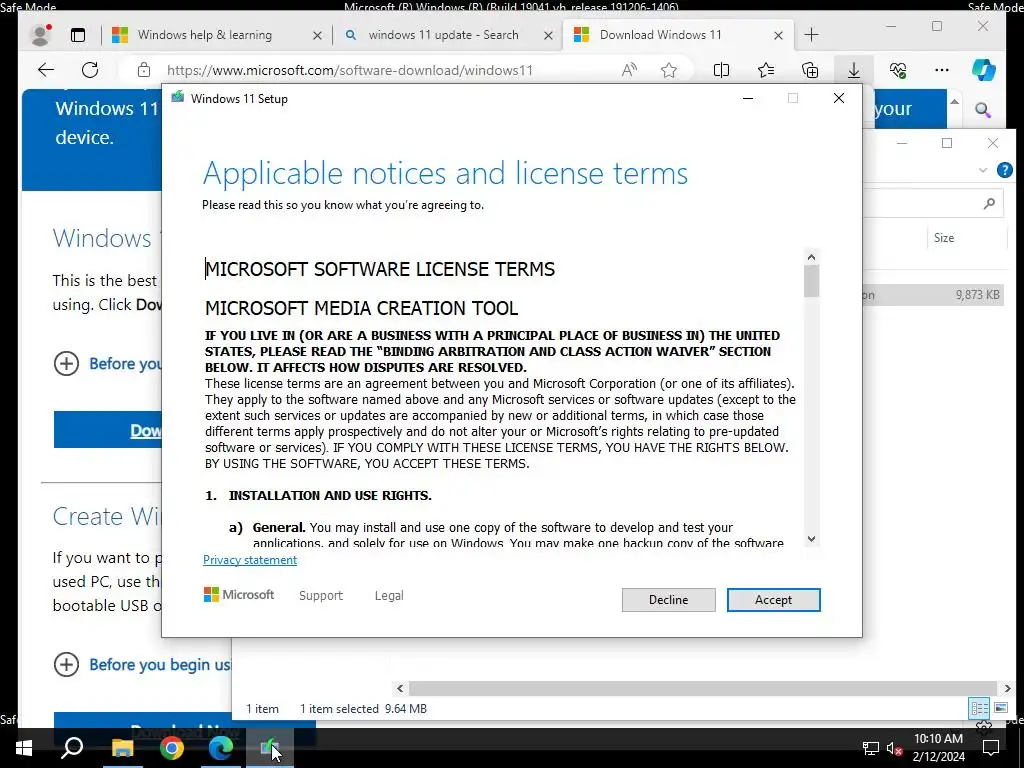Viewport: 1024px width, 768px height.
Task: Activate Read aloud icon in address bar
Action: coord(629,70)
